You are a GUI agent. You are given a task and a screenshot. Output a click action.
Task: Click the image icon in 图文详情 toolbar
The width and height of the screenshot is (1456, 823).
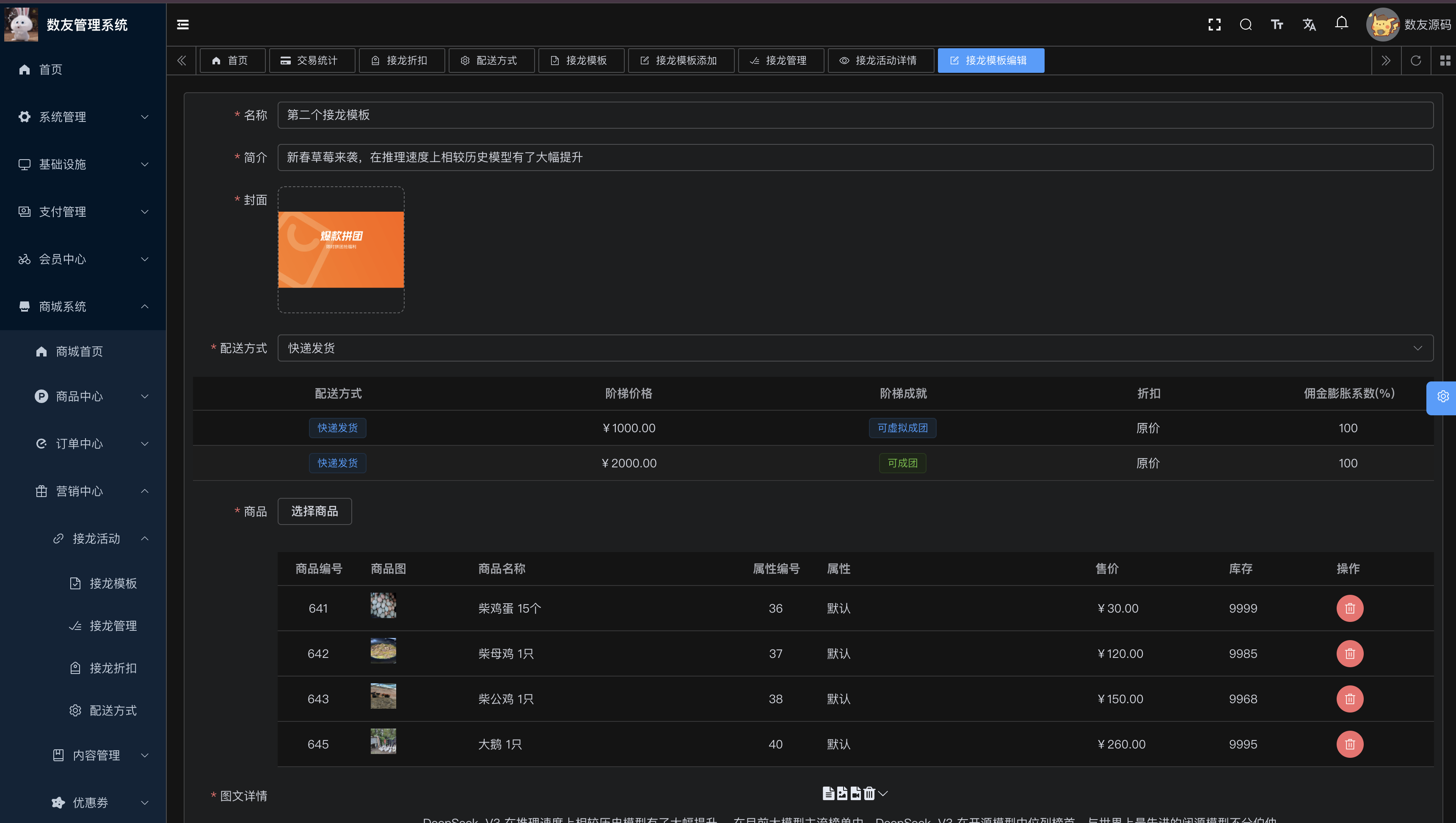click(842, 793)
